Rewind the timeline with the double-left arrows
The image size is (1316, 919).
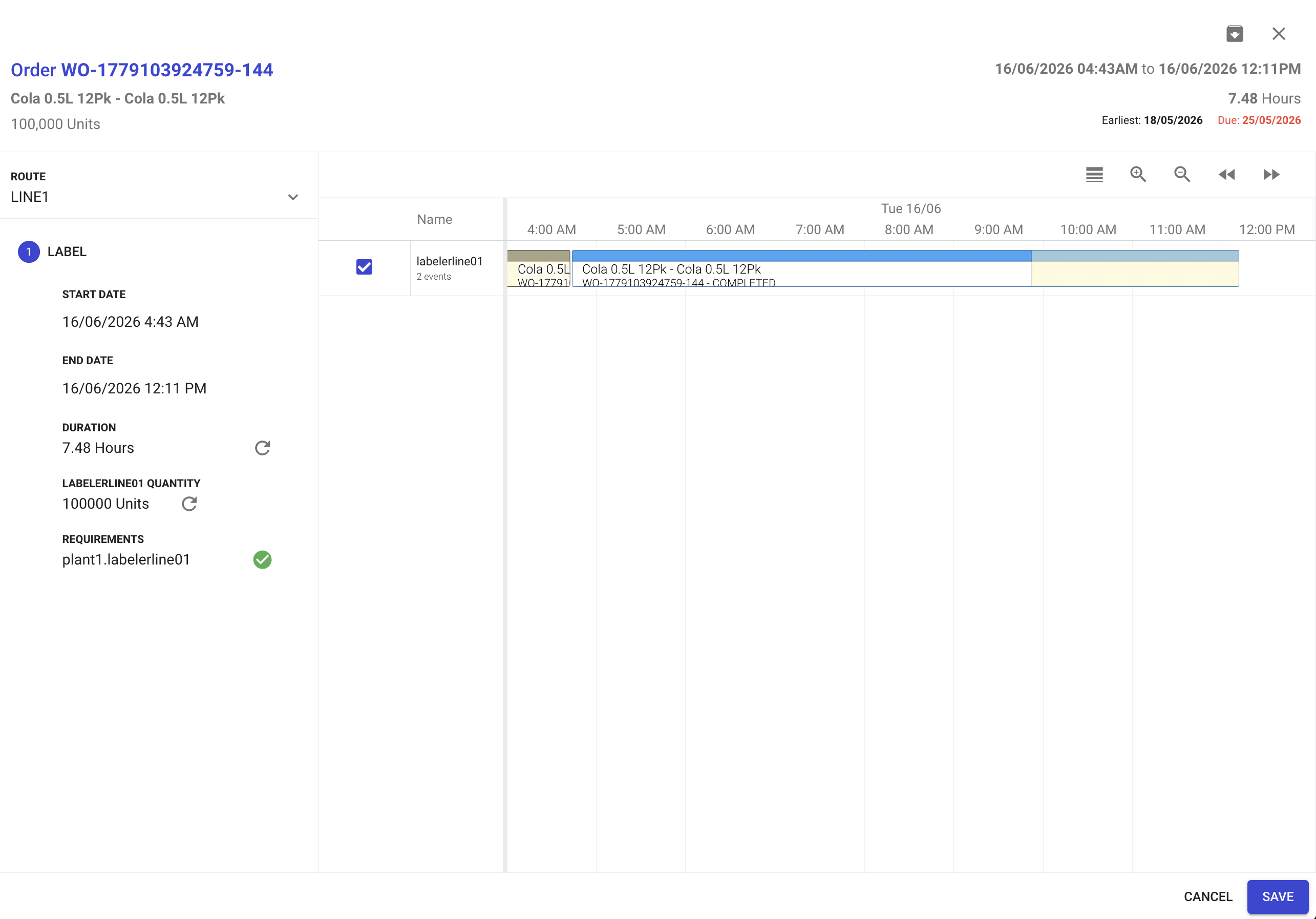1226,174
